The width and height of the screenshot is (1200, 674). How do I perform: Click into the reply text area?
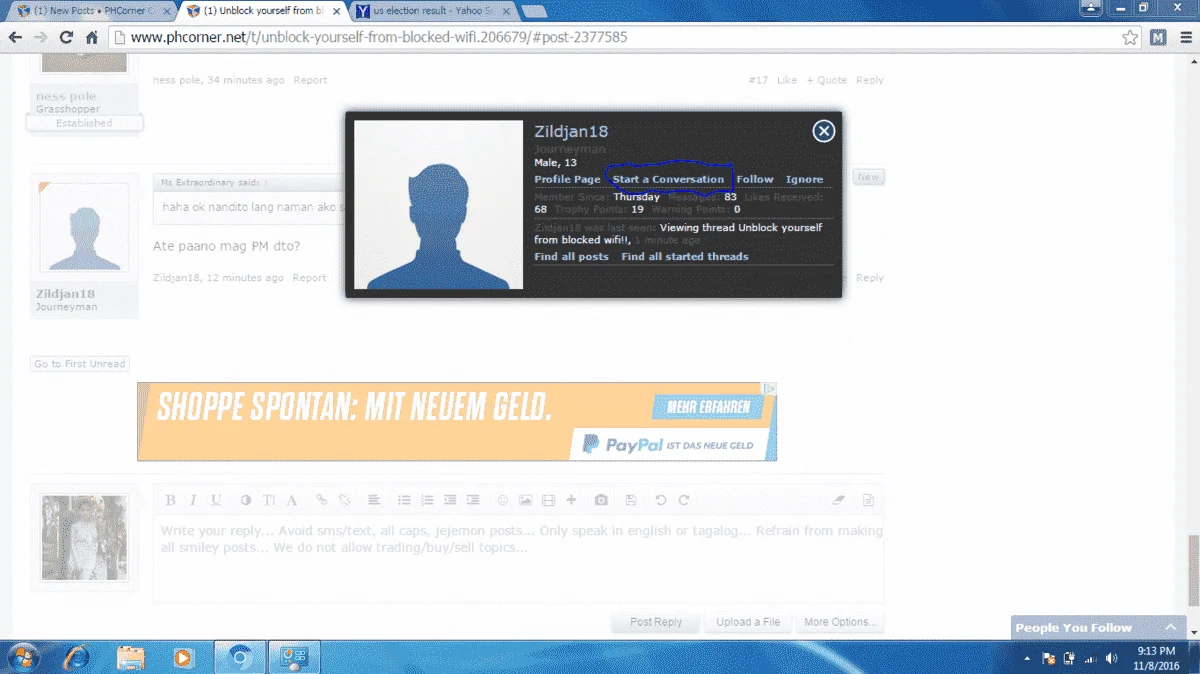coord(518,558)
